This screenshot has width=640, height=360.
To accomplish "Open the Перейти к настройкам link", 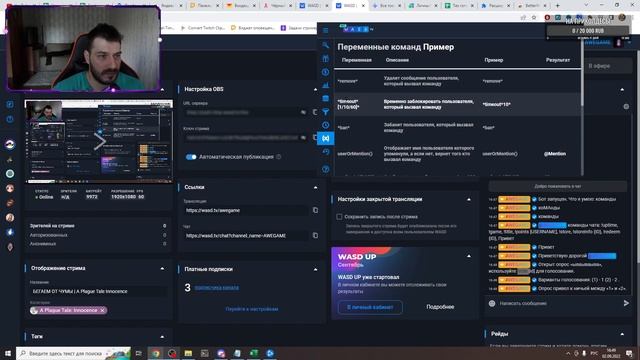I will click(x=252, y=309).
